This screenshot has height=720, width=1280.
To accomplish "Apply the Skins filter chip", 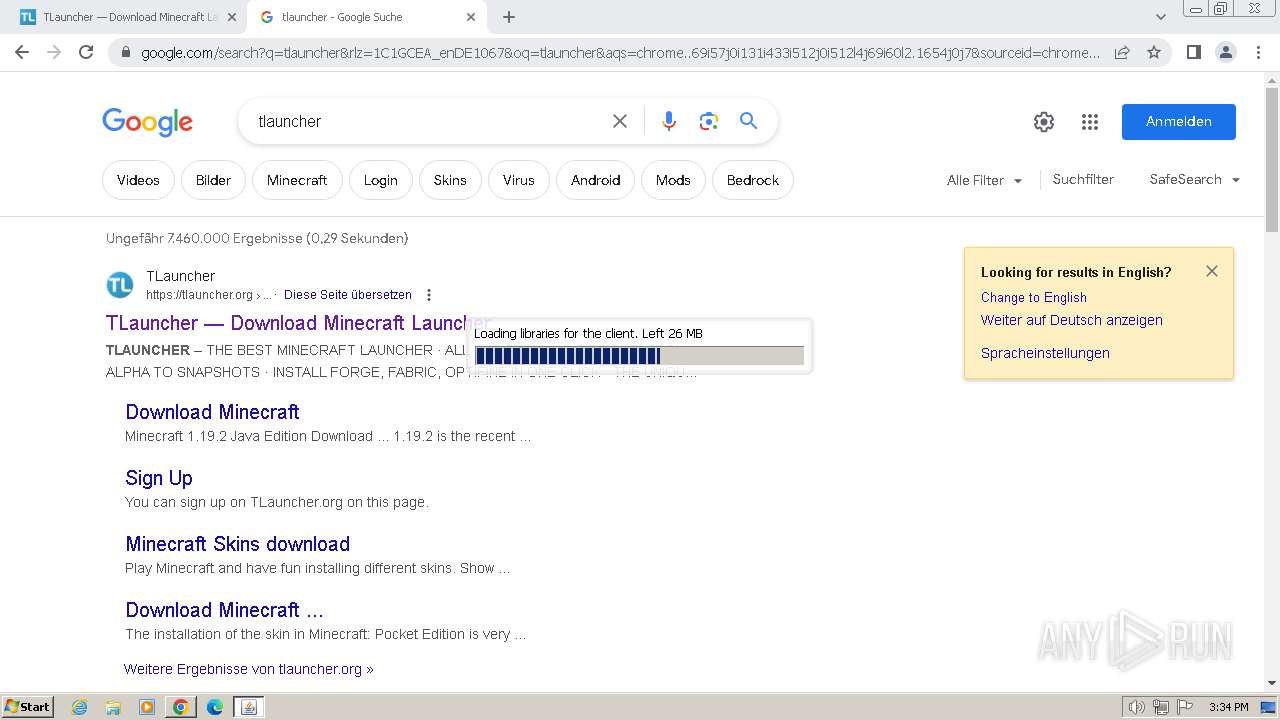I will [450, 180].
